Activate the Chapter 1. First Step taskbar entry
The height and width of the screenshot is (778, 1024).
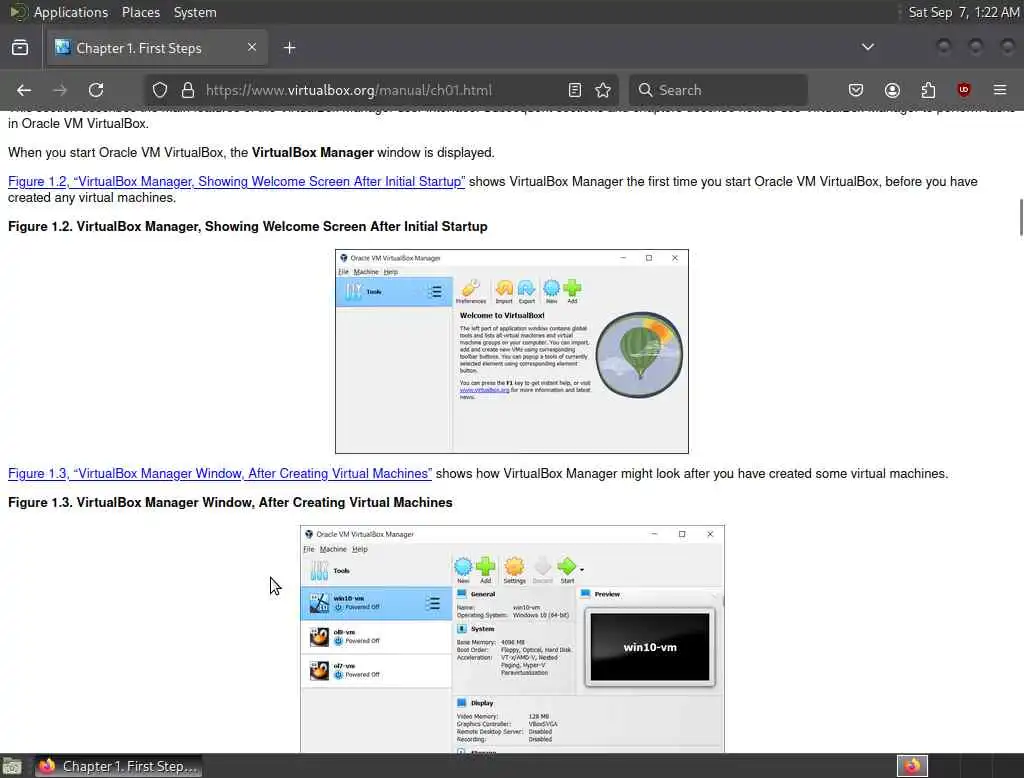118,766
